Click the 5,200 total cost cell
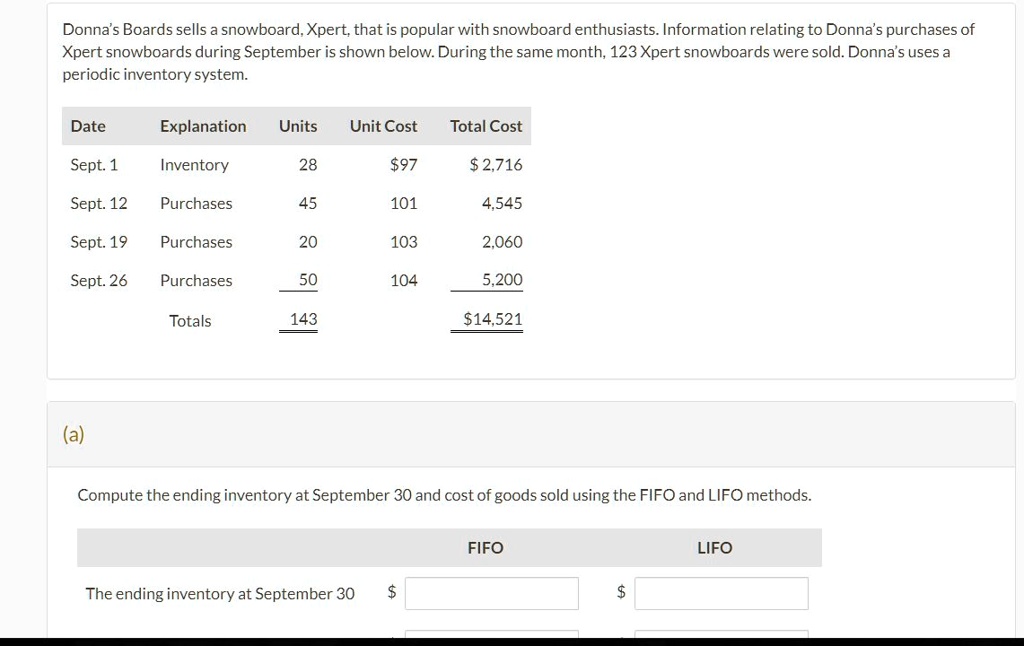The width and height of the screenshot is (1024, 646). click(x=502, y=280)
